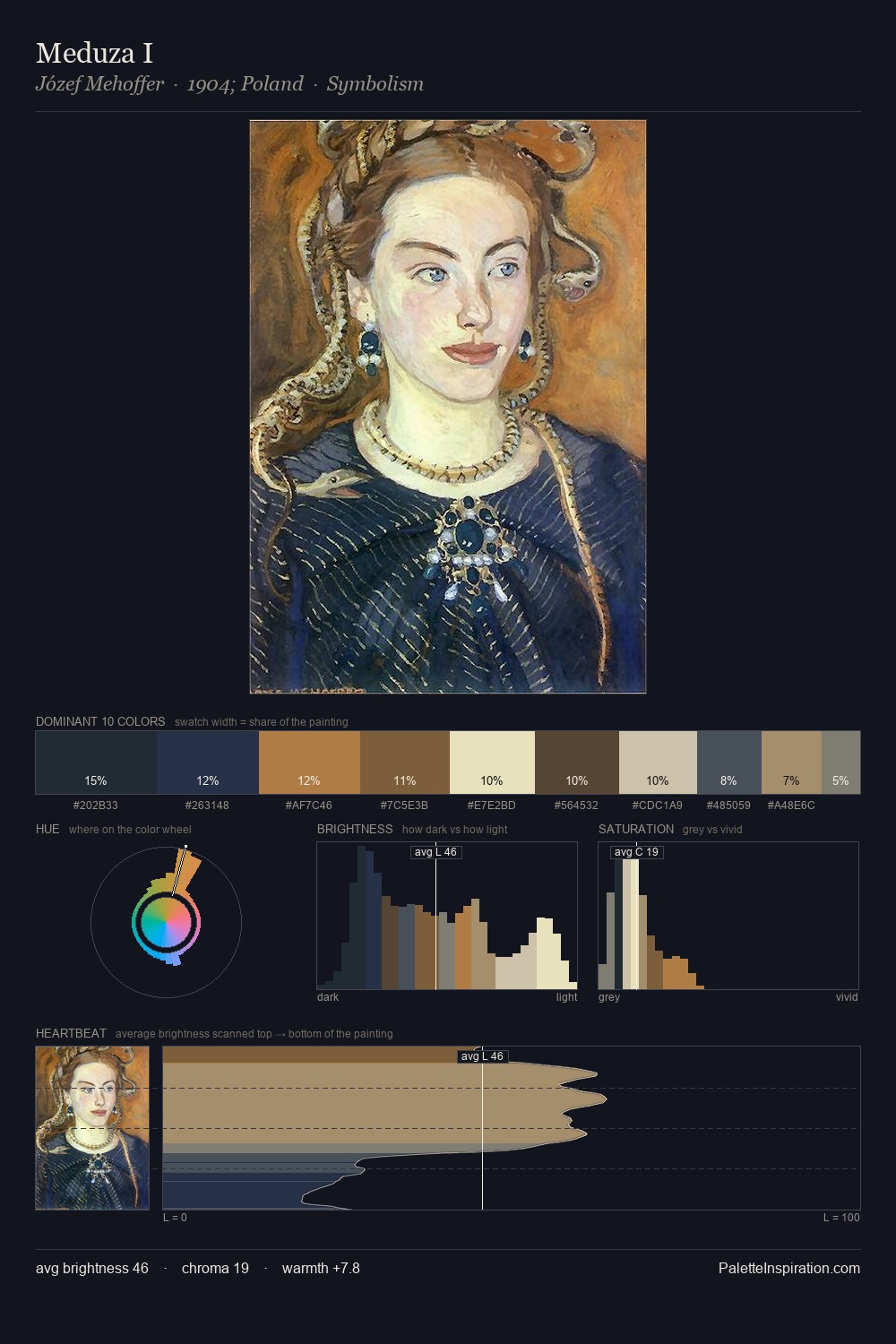896x1344 pixels.
Task: Select the 5% grey swatch
Action: point(840,762)
